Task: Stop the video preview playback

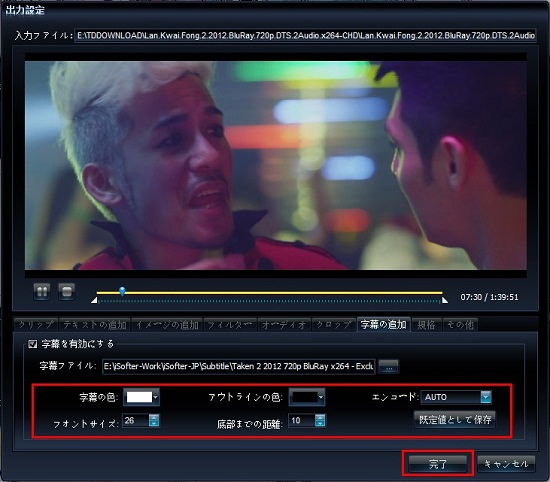Action: [x=66, y=292]
